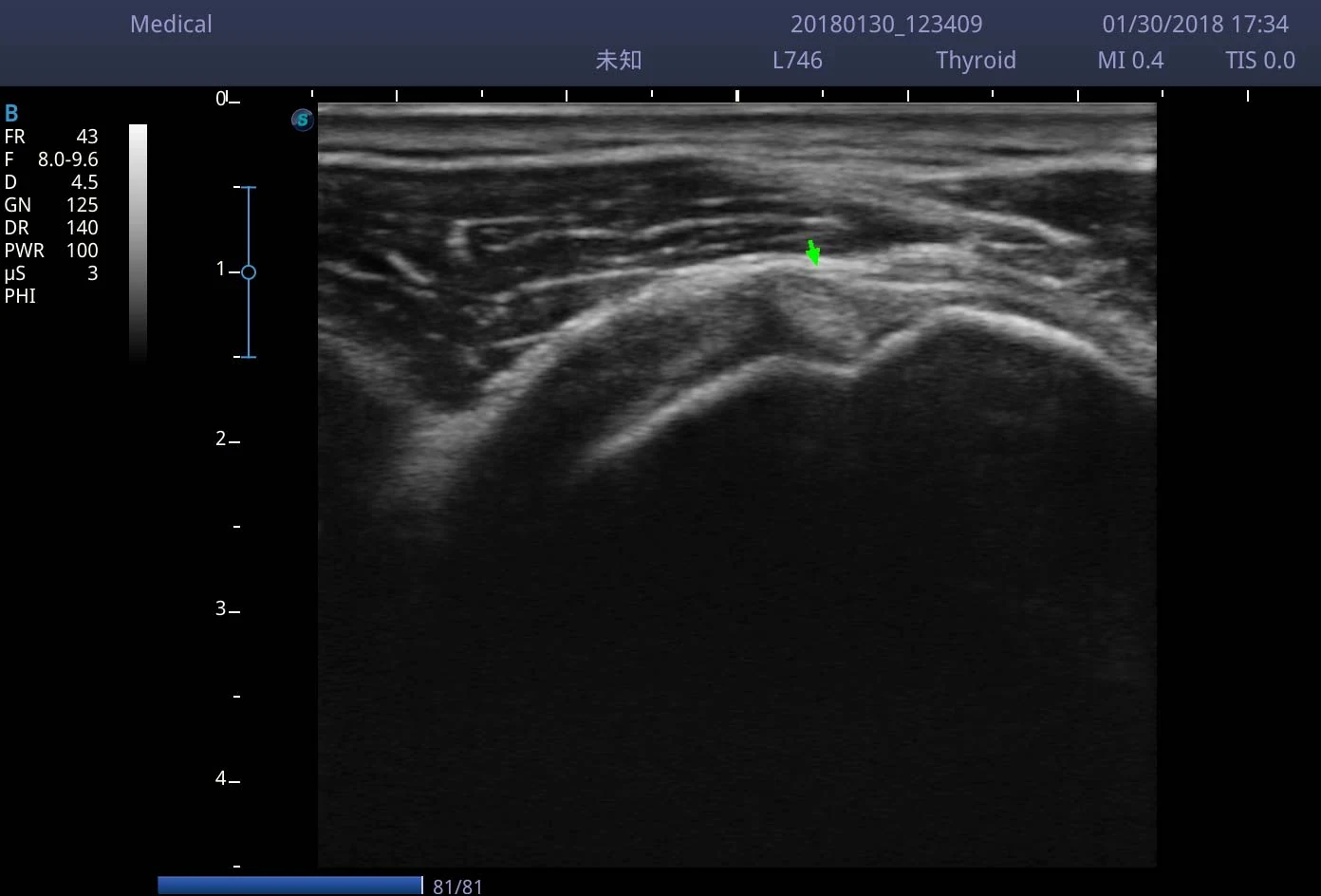Click the 2 cm depth scale label
This screenshot has width=1321, height=896.
(x=221, y=439)
